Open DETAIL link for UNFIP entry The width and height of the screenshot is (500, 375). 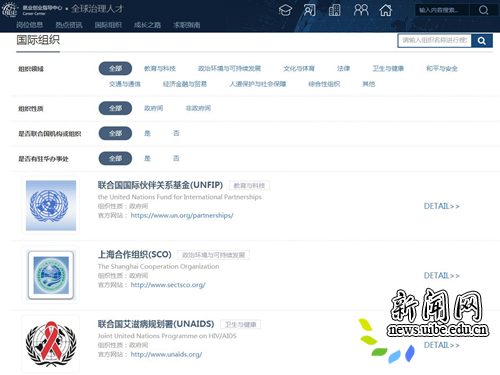coord(441,206)
